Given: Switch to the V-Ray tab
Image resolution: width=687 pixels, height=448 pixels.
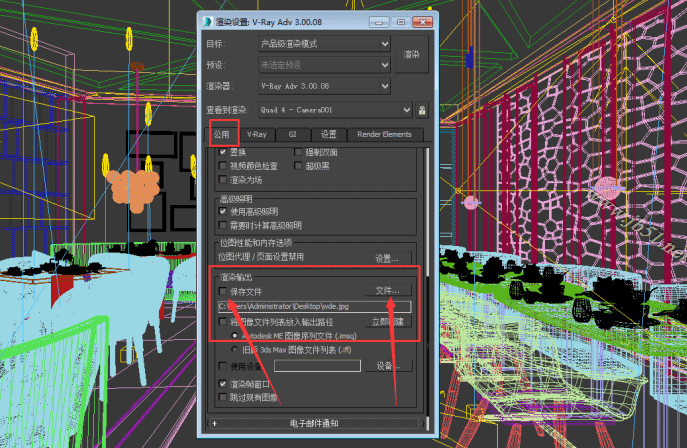Looking at the screenshot, I should (258, 134).
